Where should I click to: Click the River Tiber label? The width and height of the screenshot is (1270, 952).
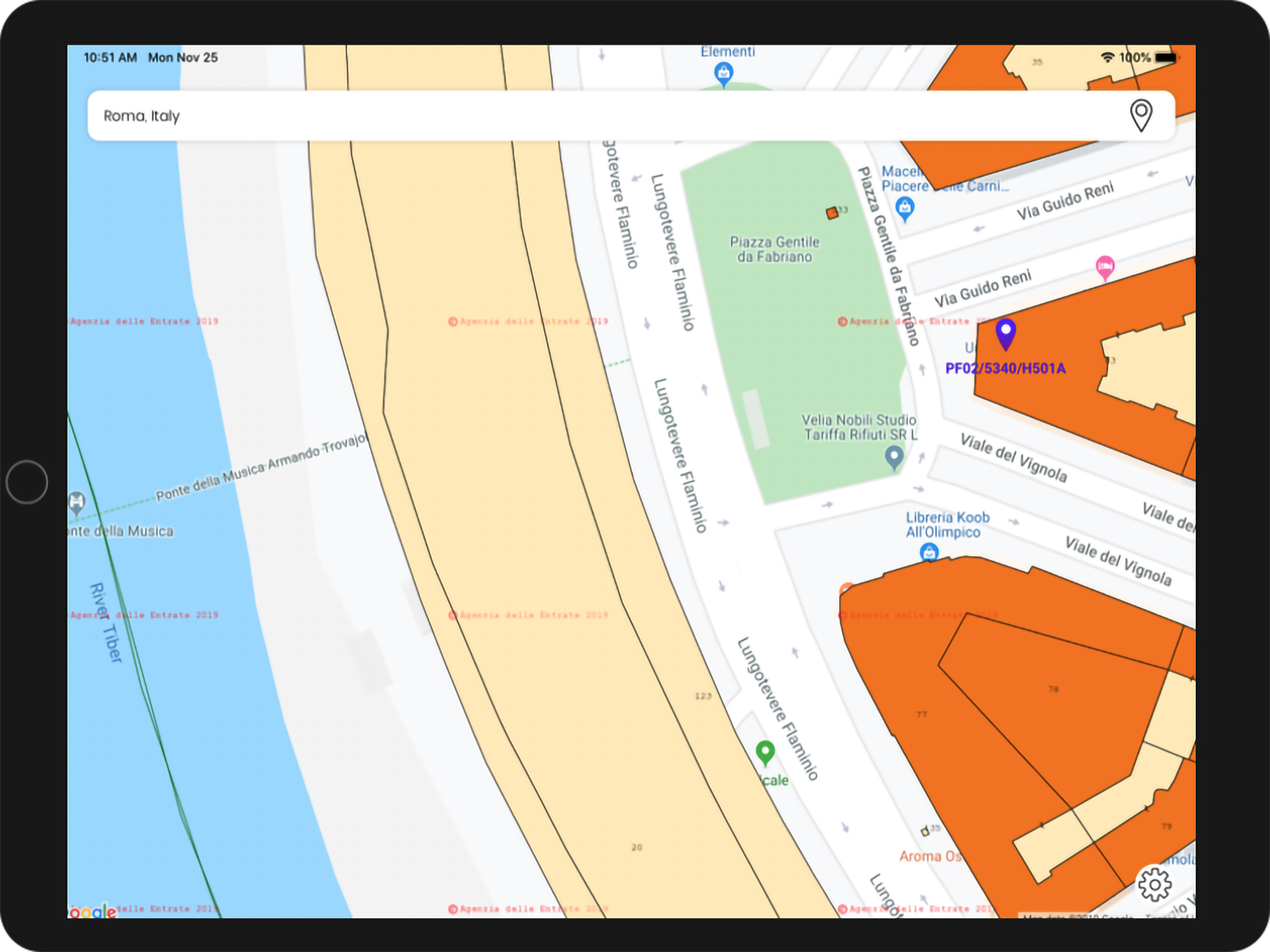point(106,623)
